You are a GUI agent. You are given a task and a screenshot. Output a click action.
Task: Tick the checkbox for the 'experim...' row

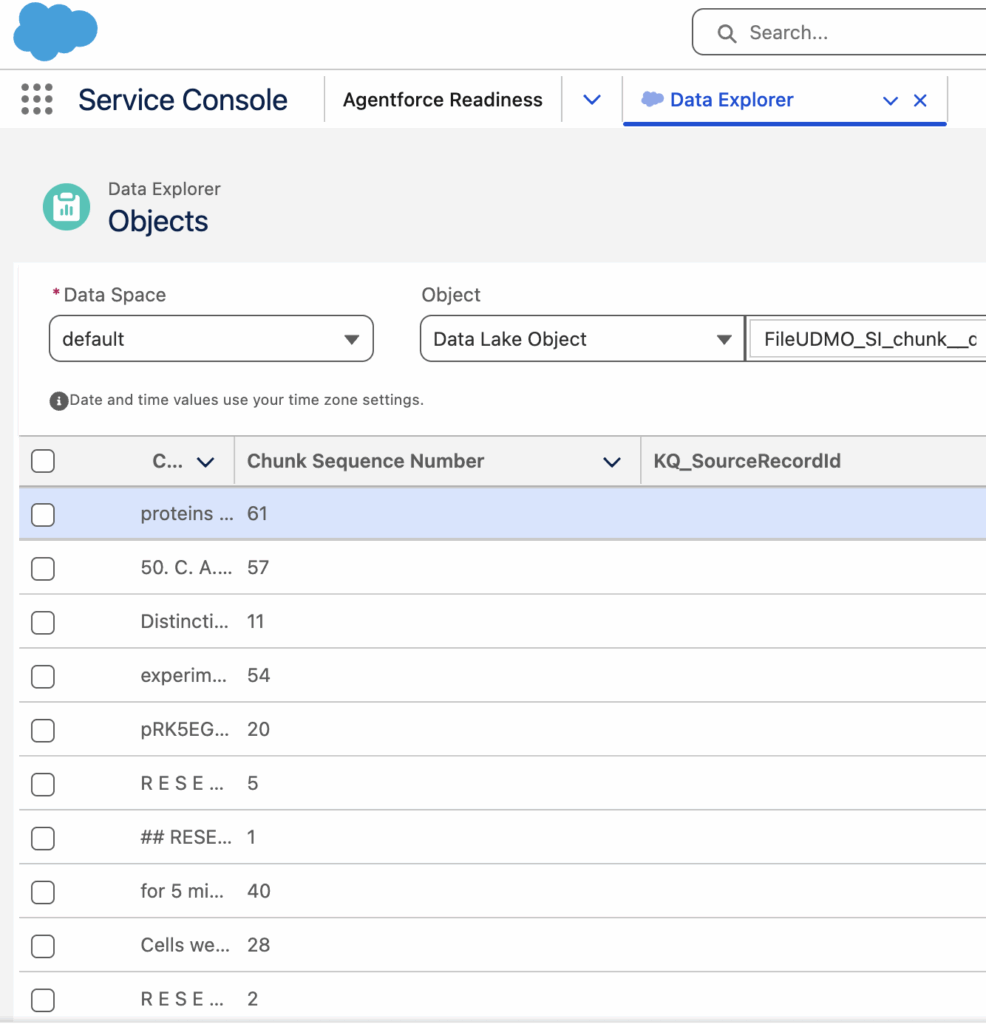tap(43, 676)
